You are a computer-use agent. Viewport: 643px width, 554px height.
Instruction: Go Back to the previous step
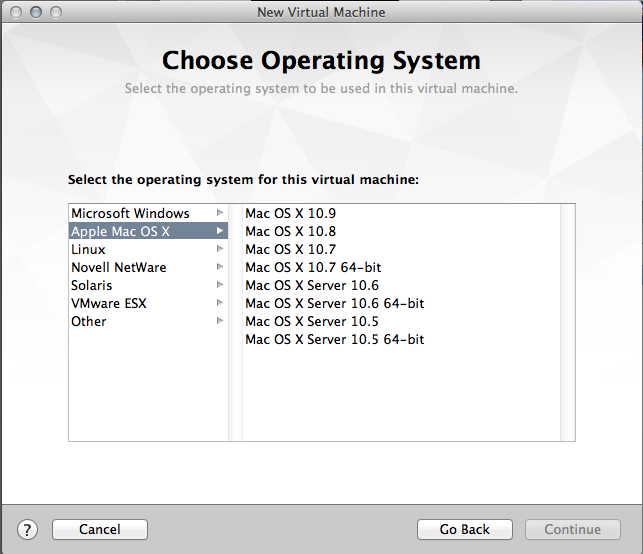tap(465, 529)
